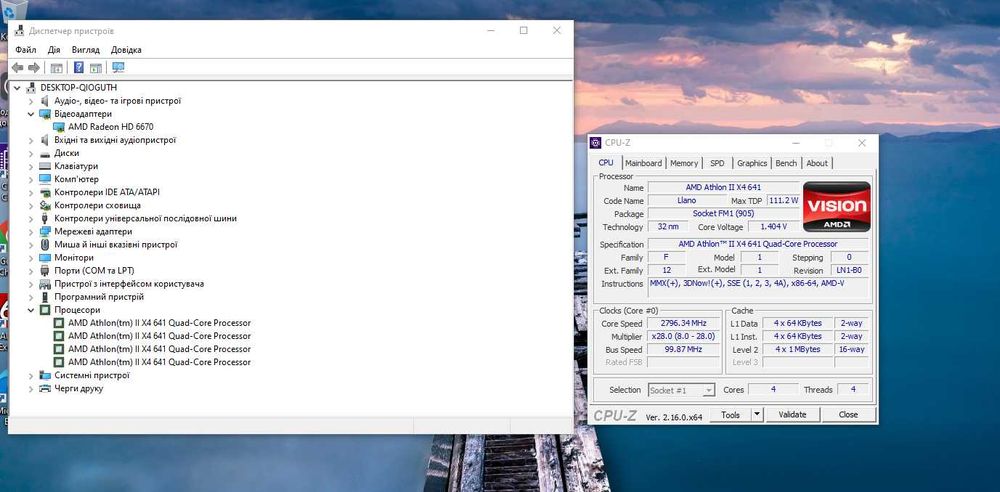Collapse the DESKTOP-QIOGUTH root node
This screenshot has height=492, width=1000.
click(x=17, y=87)
